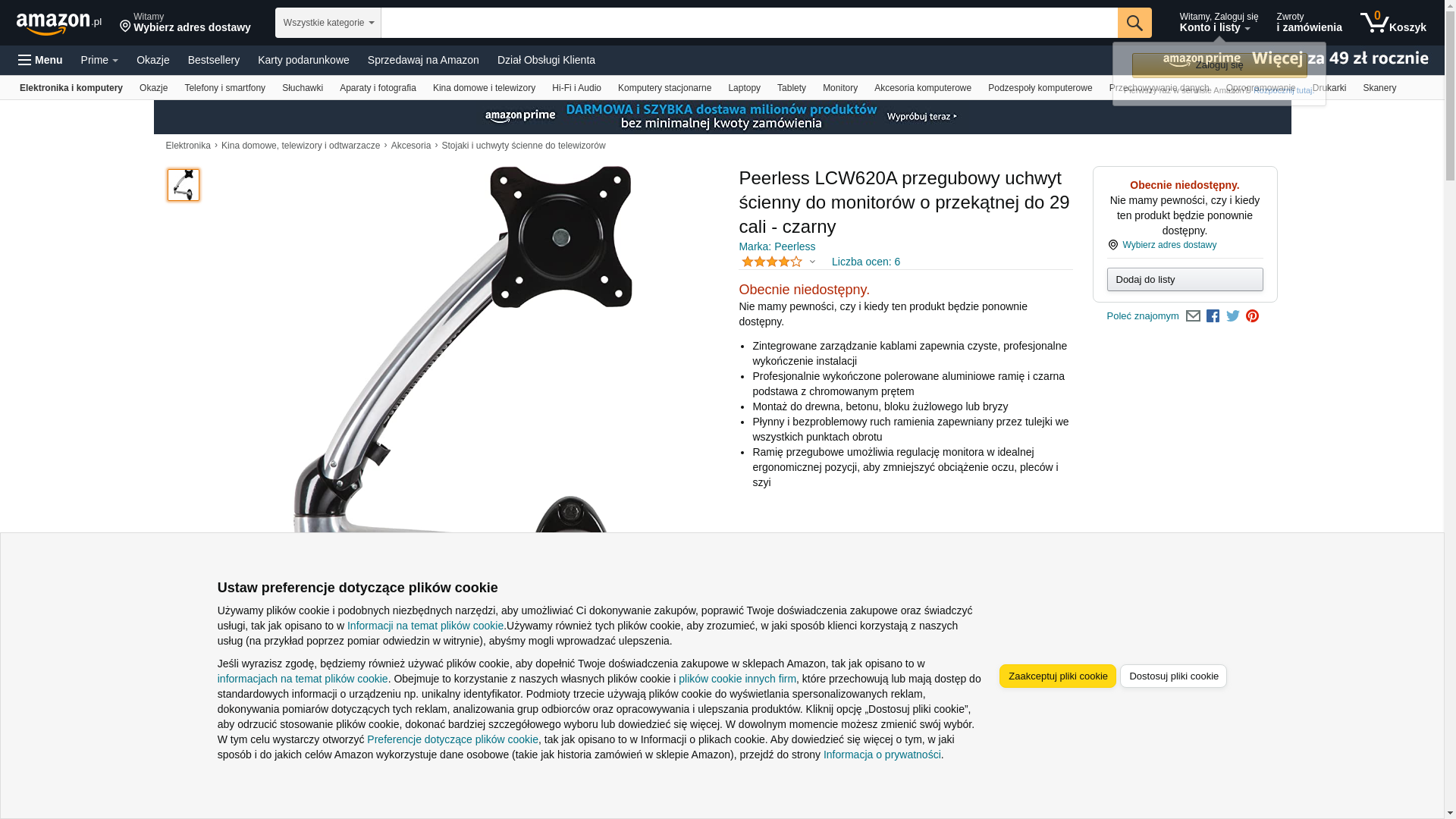Click the Zaakceptuj pliki cookie button

[x=1058, y=676]
